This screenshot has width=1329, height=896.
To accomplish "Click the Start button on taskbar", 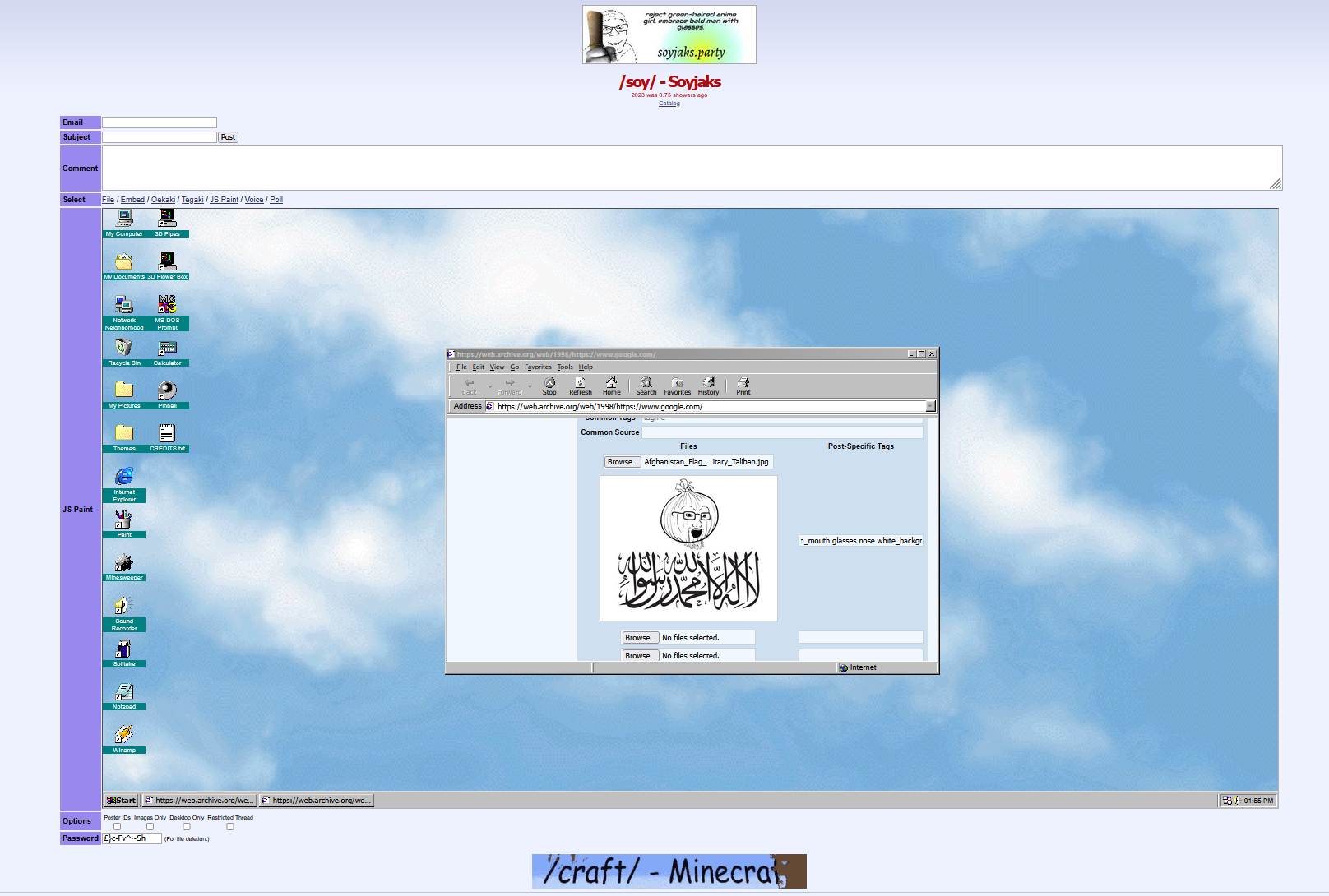I will pyautogui.click(x=122, y=801).
